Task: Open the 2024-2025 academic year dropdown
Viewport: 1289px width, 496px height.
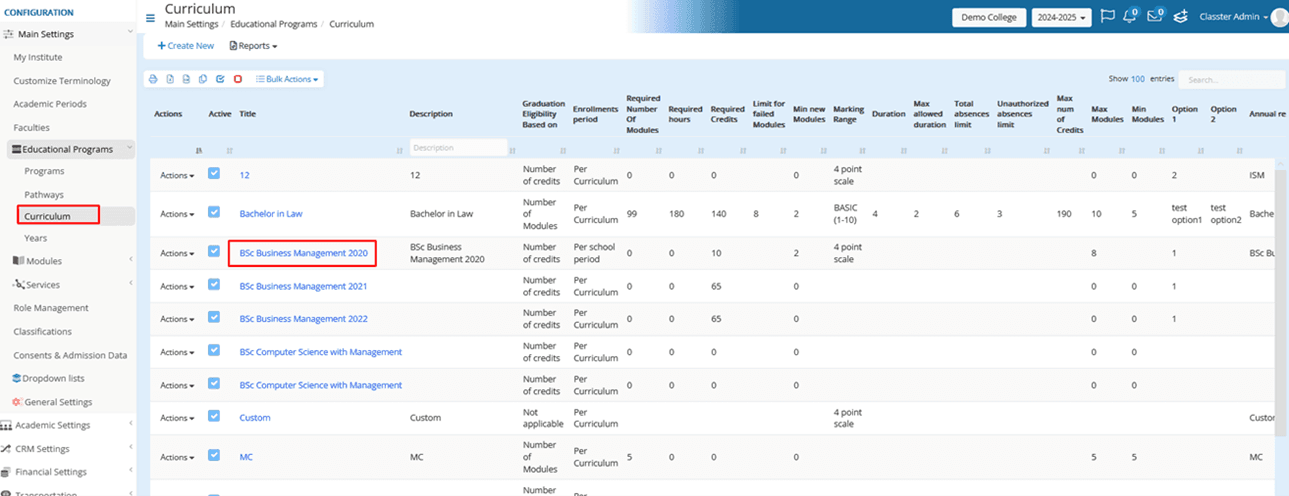Action: [1061, 17]
